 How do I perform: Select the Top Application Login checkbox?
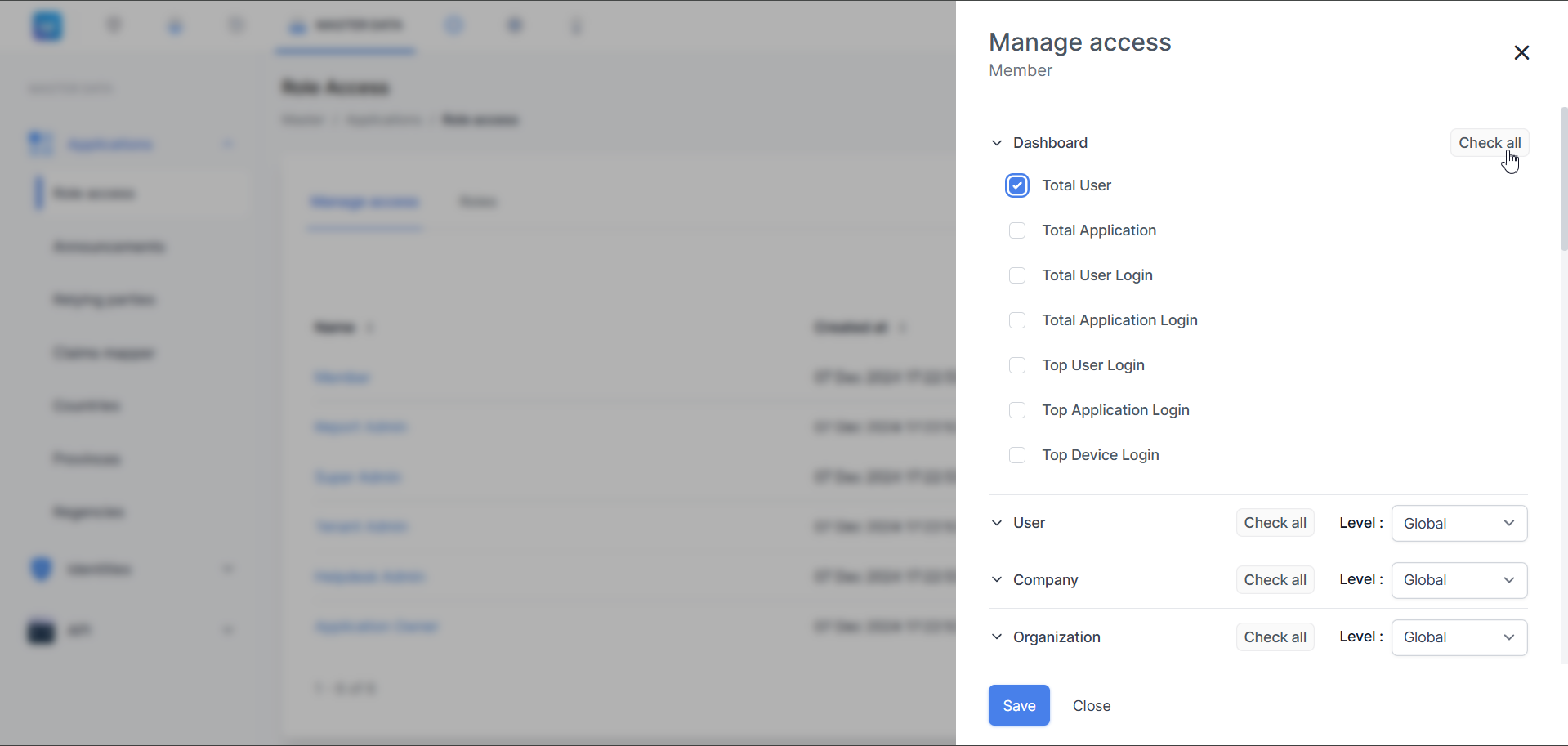[x=1017, y=411]
